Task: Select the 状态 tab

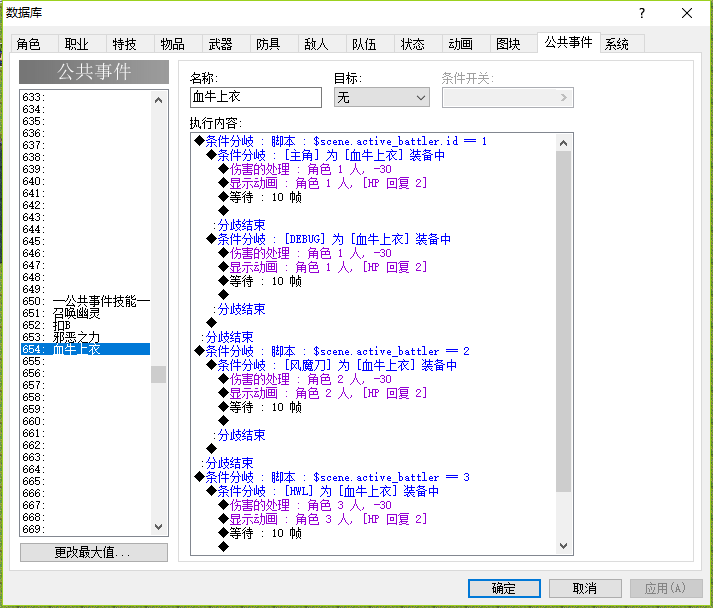Action: pyautogui.click(x=418, y=44)
